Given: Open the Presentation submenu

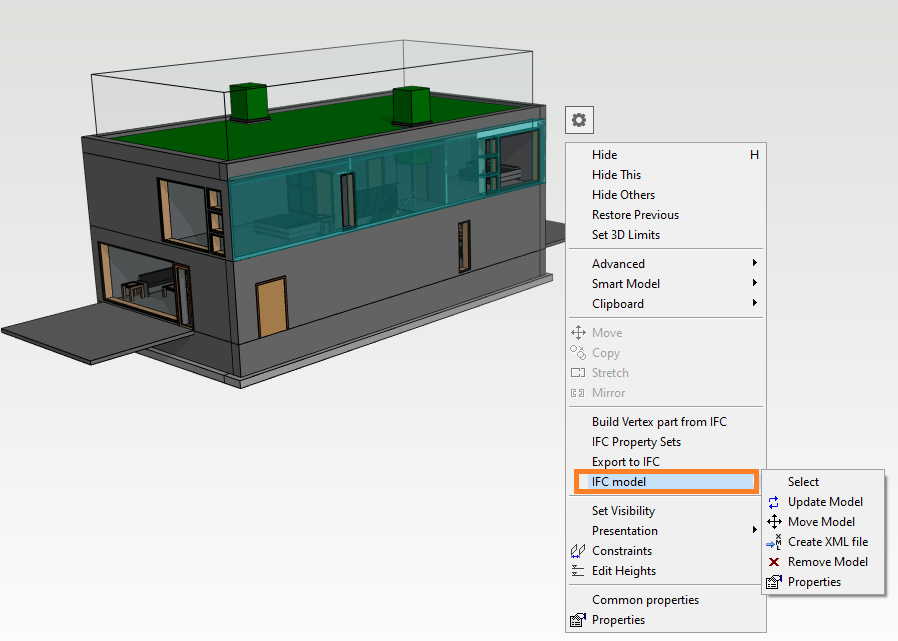Looking at the screenshot, I should coord(623,530).
